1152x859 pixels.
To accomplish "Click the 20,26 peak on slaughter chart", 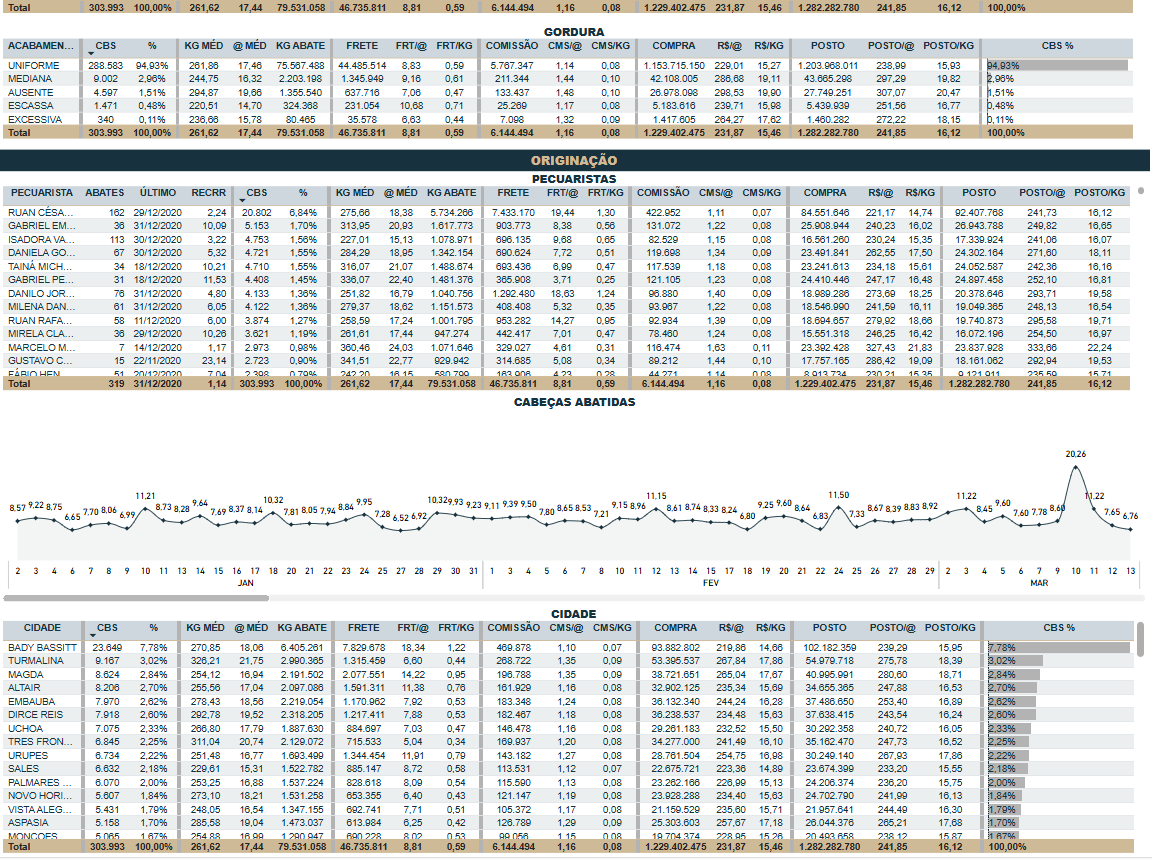I will [1075, 467].
